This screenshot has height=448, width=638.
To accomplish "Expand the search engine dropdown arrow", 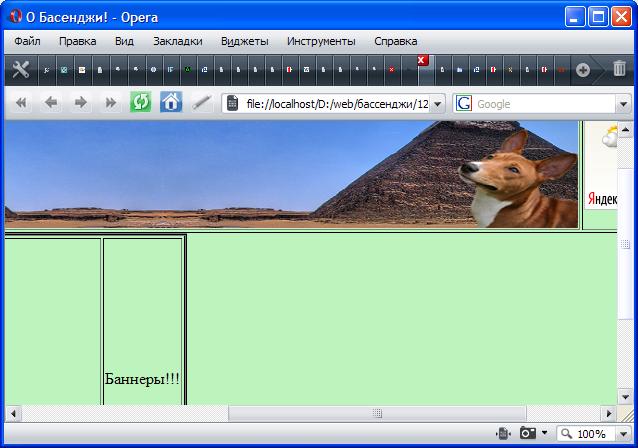I will (623, 104).
